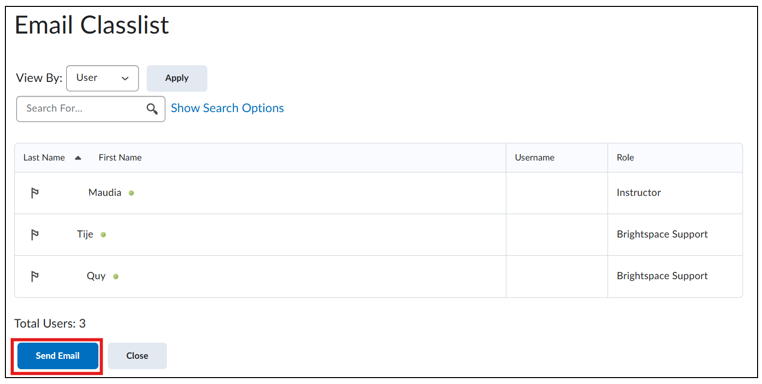Click the Role column header

[625, 157]
